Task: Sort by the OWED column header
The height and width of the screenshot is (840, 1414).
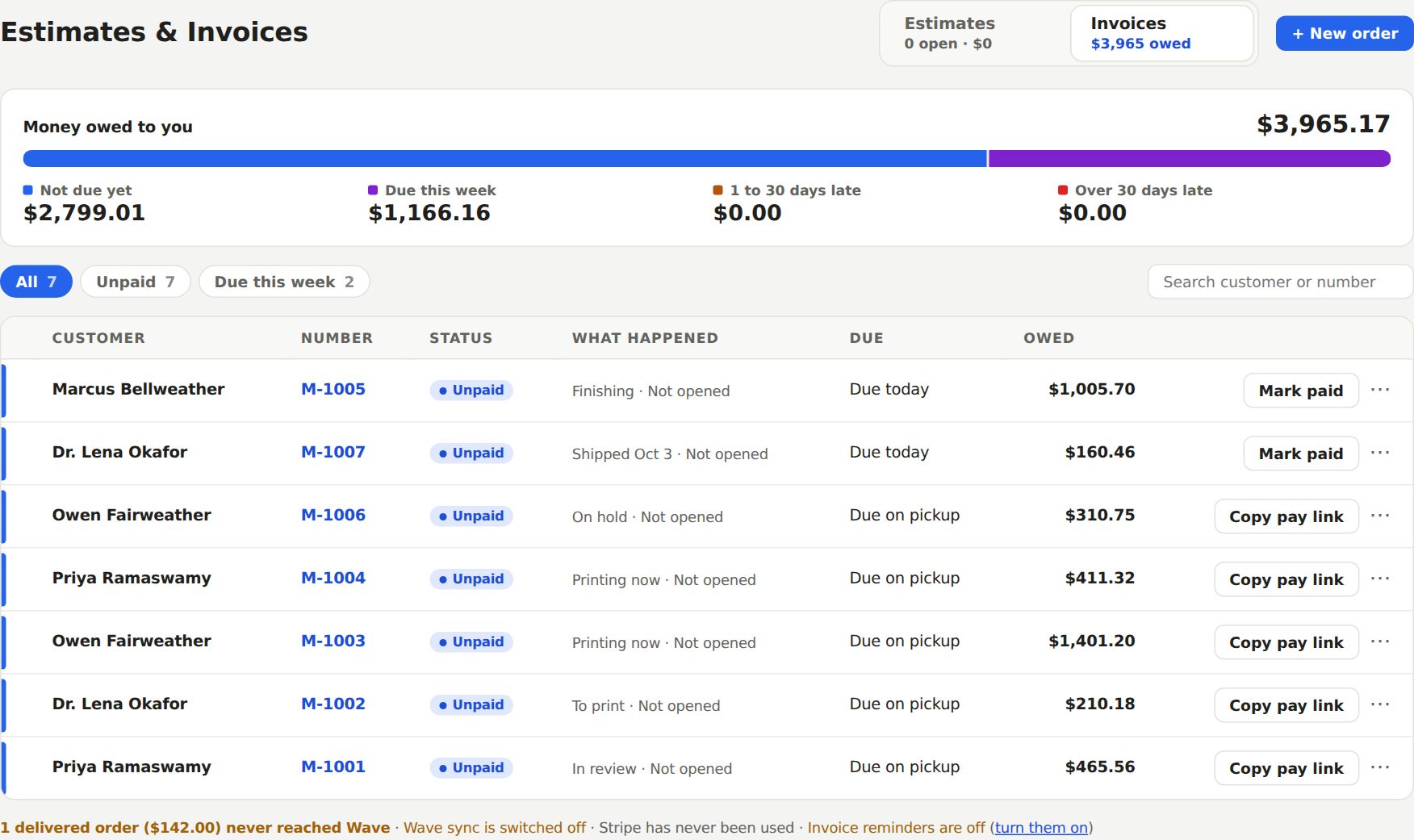Action: [1048, 338]
